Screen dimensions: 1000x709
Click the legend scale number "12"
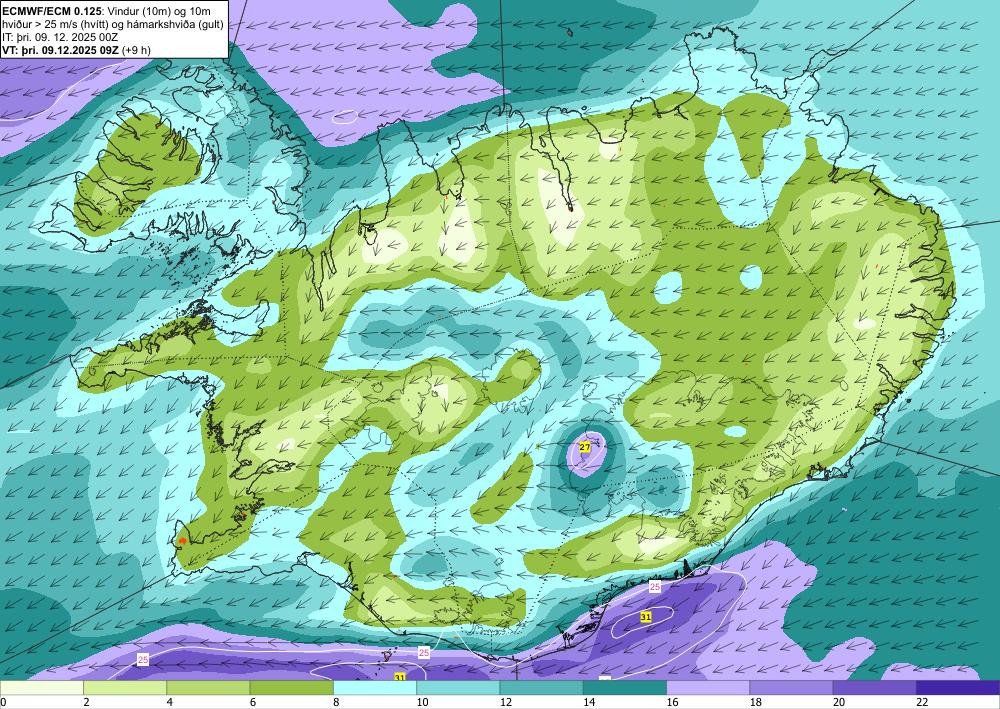point(505,702)
